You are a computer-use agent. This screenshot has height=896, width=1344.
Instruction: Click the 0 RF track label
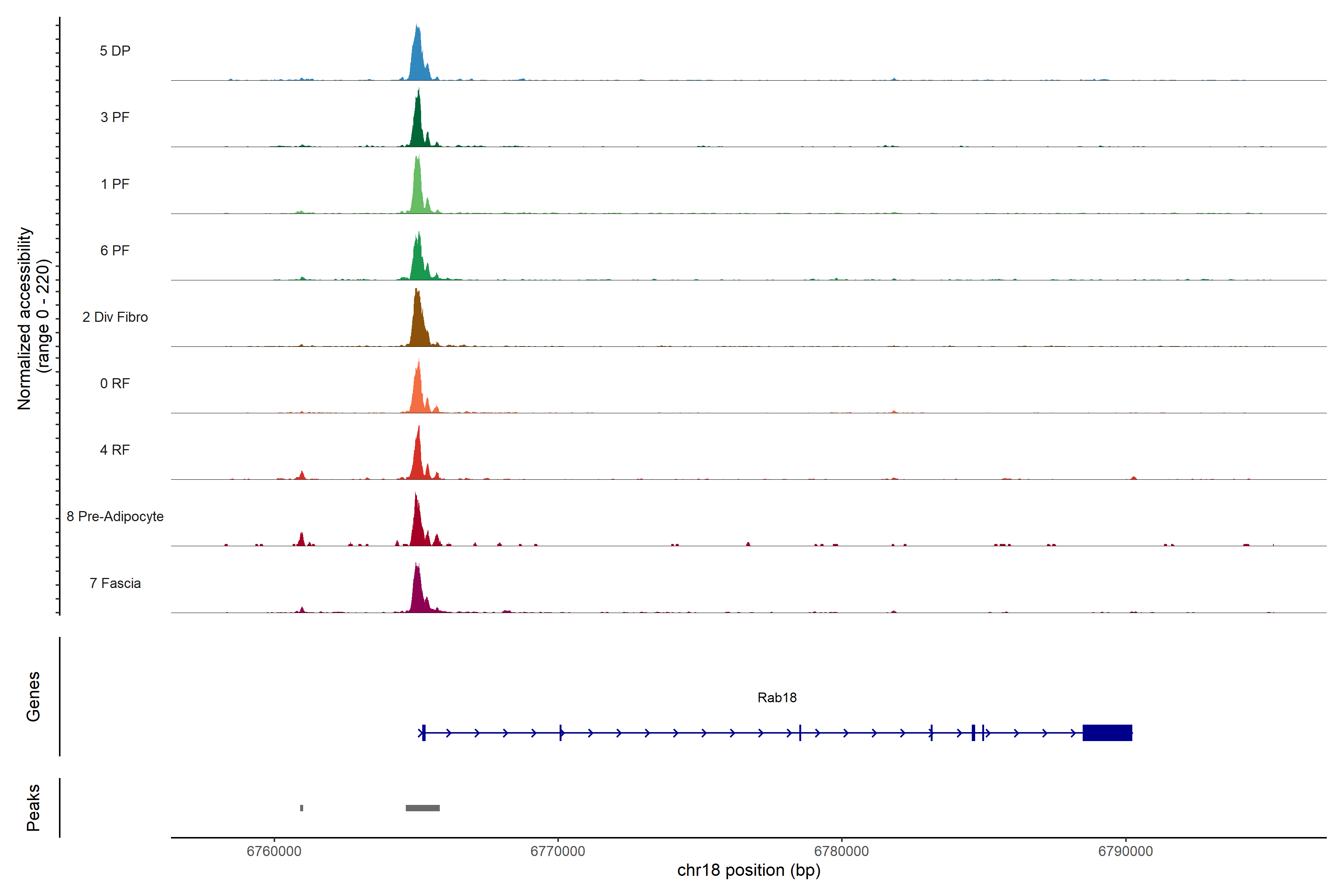[x=115, y=383]
